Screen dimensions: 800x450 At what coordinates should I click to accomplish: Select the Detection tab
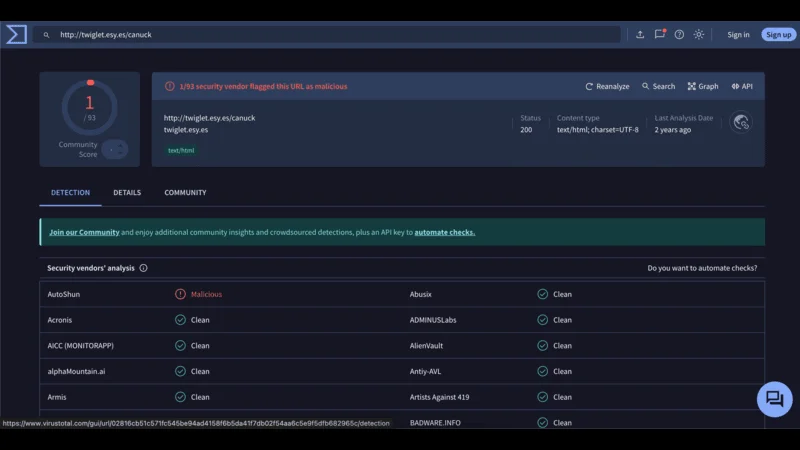(70, 193)
